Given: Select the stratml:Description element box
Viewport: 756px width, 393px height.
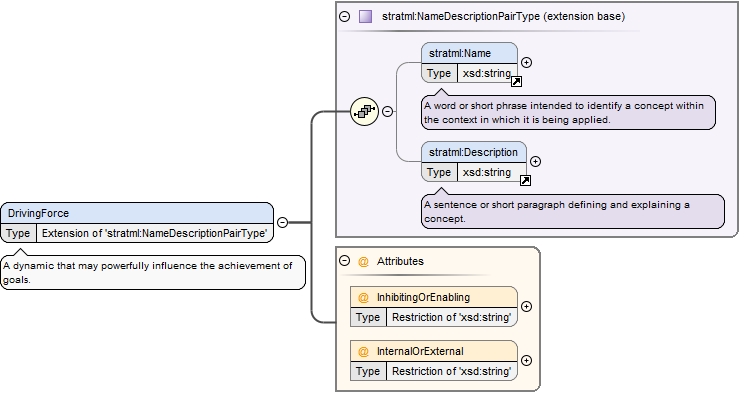Looking at the screenshot, I should coord(474,162).
